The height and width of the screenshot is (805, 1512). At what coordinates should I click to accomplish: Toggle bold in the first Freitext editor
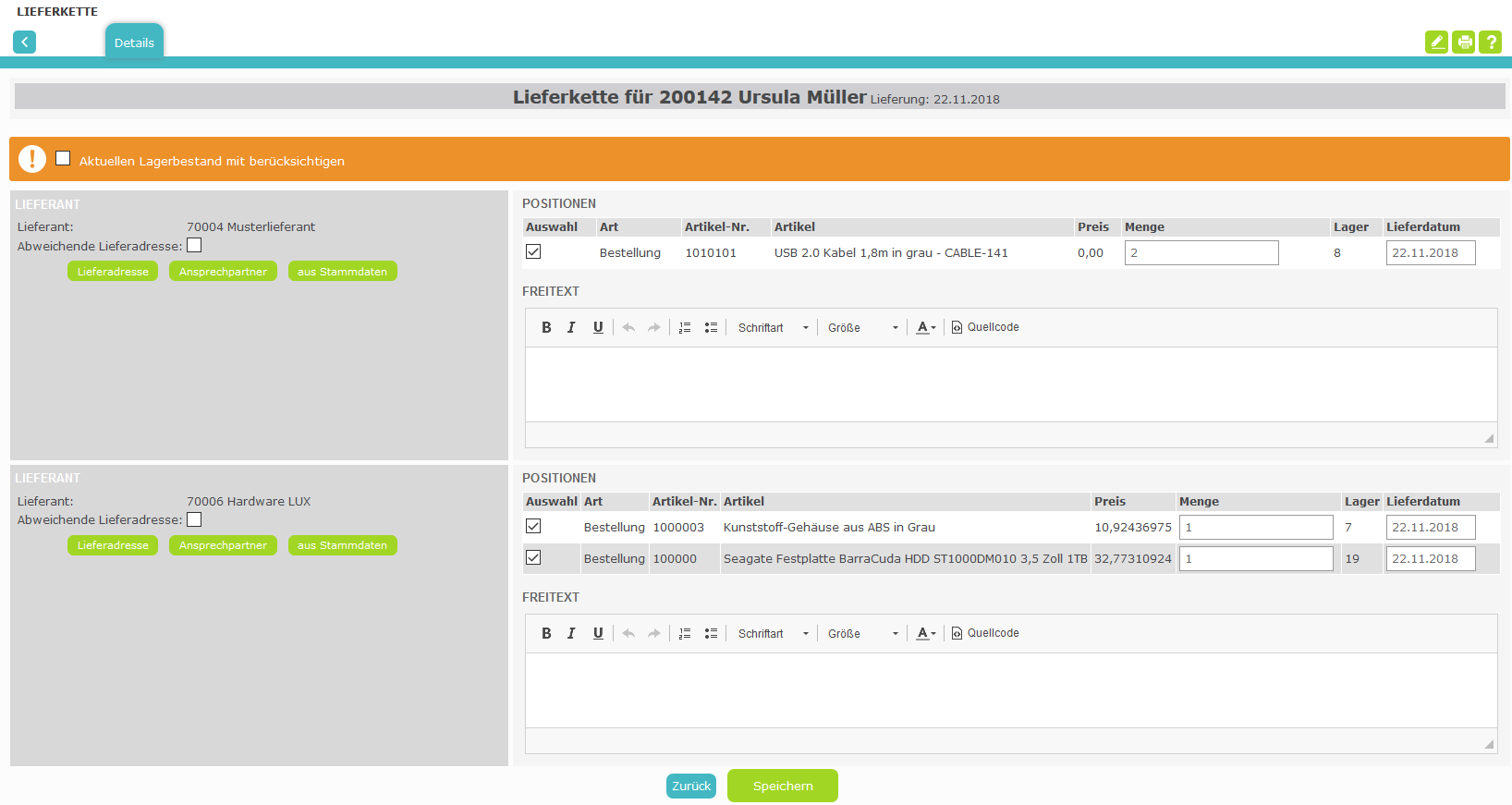(x=546, y=327)
